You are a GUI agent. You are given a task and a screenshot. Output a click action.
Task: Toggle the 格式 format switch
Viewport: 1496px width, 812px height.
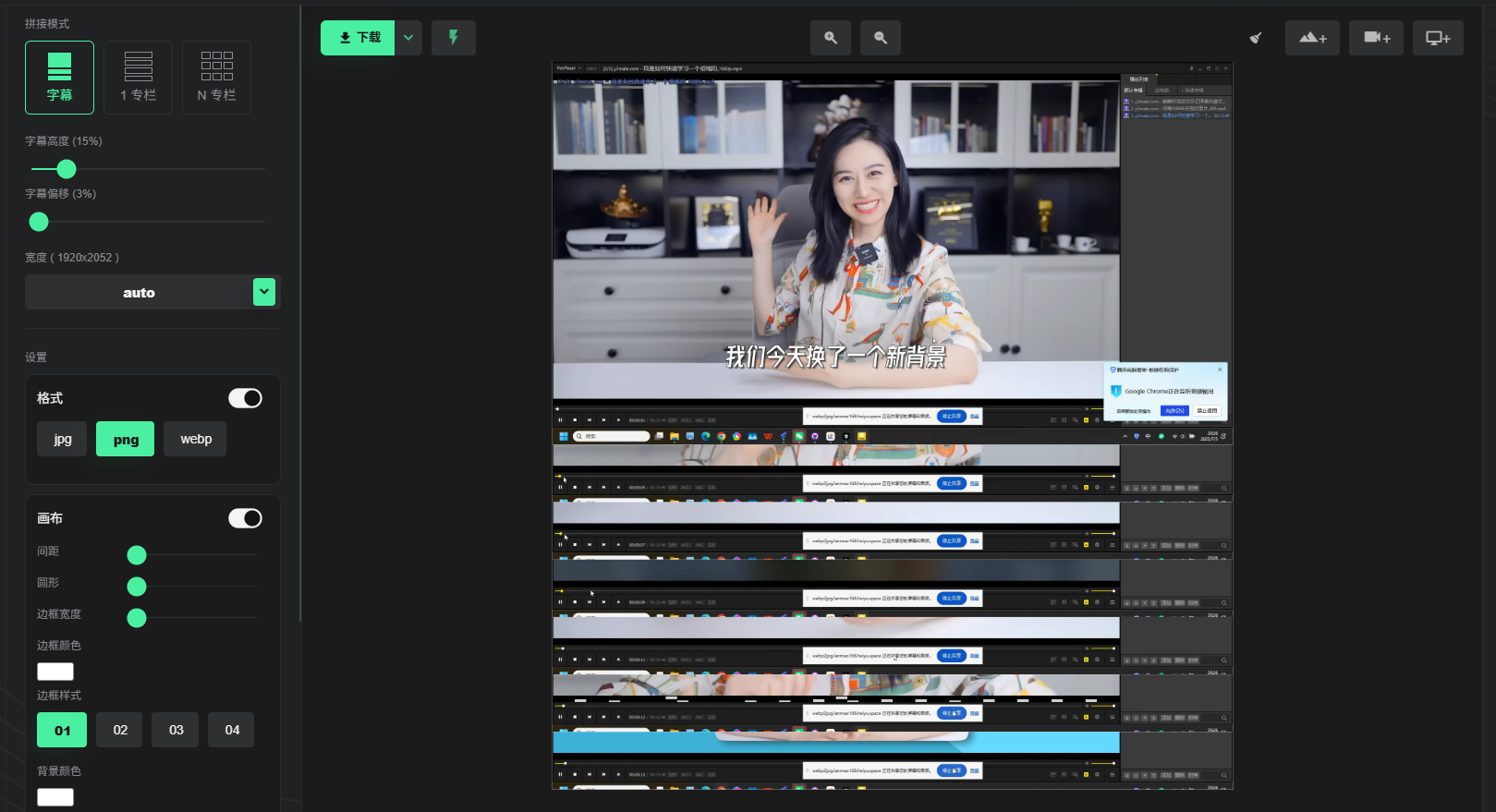245,398
